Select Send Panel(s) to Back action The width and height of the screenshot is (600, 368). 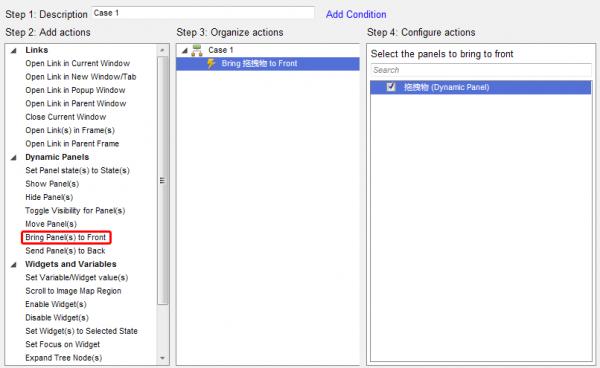click(x=65, y=251)
